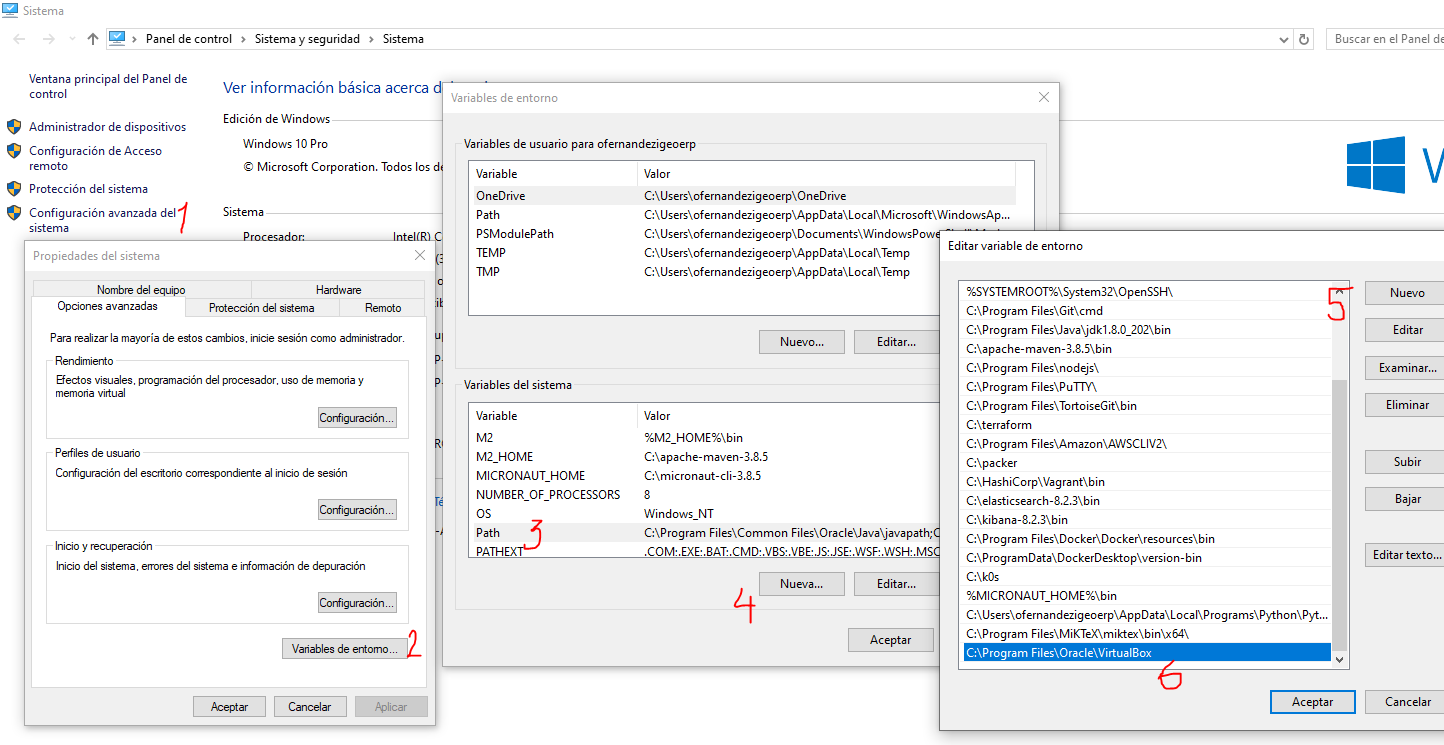1444x745 pixels.
Task: Click Editar texto button
Action: 1407,555
